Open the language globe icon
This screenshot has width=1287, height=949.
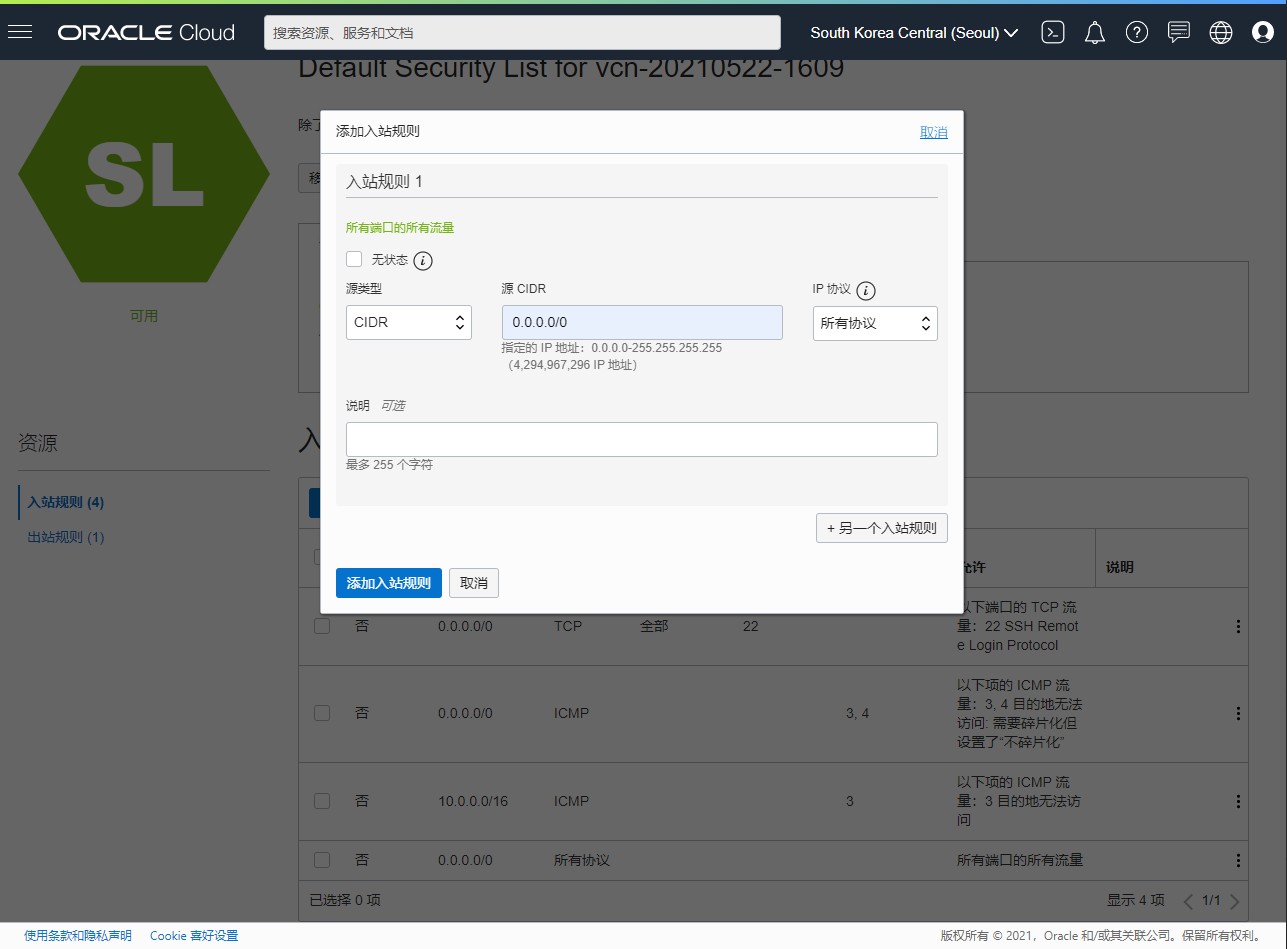(1221, 32)
